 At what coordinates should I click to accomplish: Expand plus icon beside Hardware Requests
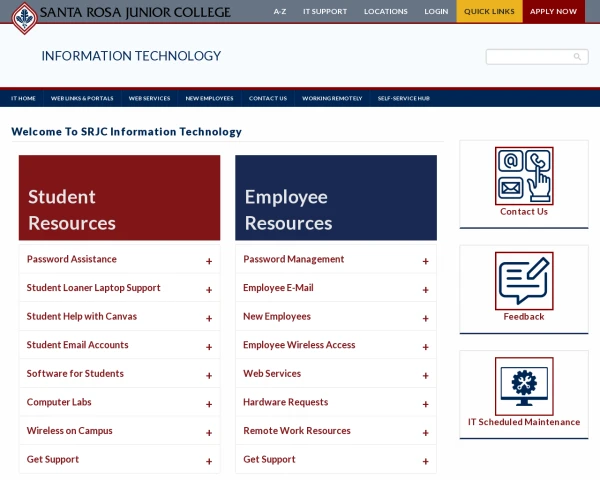(x=426, y=404)
